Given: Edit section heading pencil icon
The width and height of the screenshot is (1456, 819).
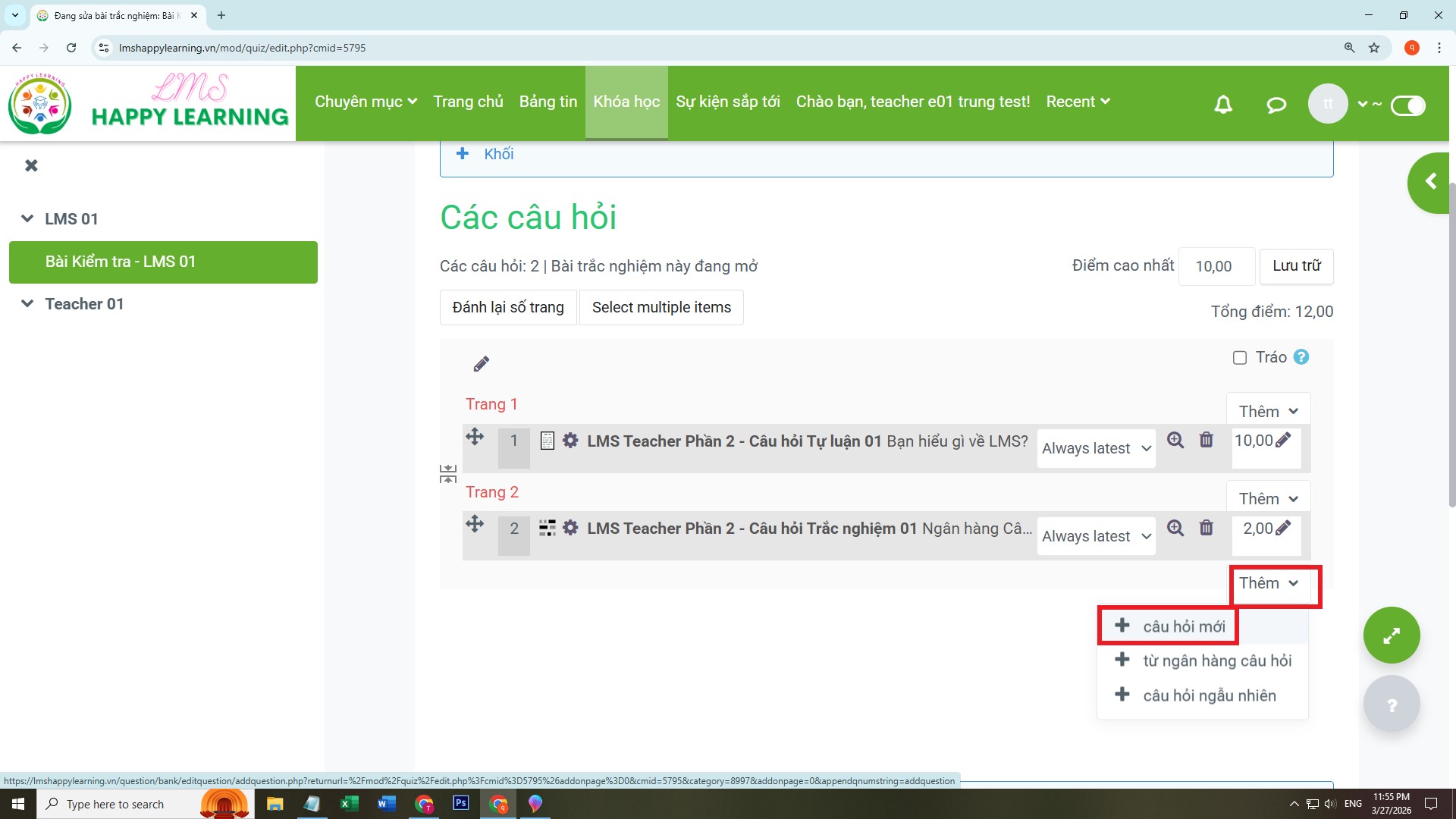Looking at the screenshot, I should pyautogui.click(x=481, y=364).
